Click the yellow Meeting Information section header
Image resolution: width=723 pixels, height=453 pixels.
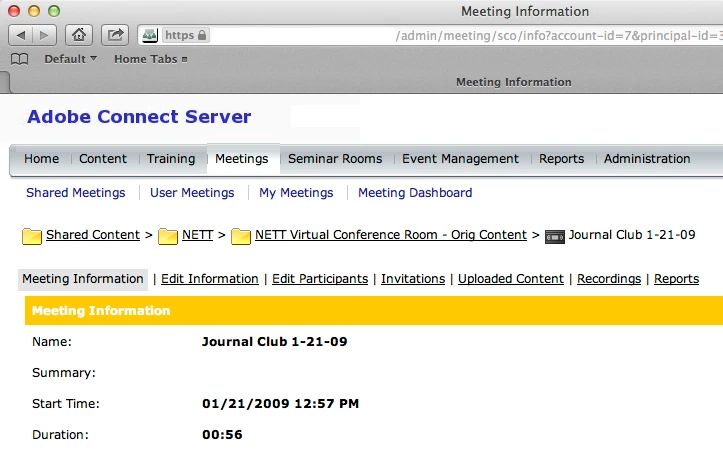click(x=374, y=311)
